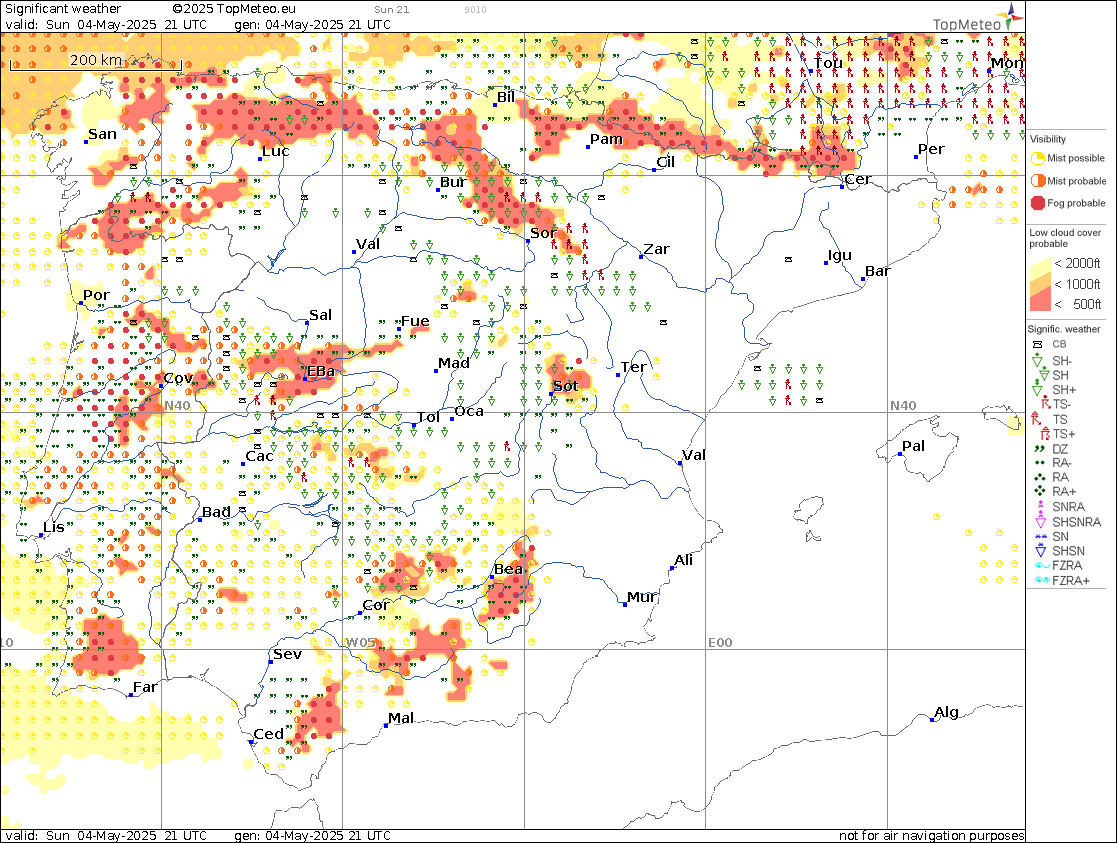Click 'Low cloud cover probable' legend heading
1117x843 pixels.
coord(1065,238)
